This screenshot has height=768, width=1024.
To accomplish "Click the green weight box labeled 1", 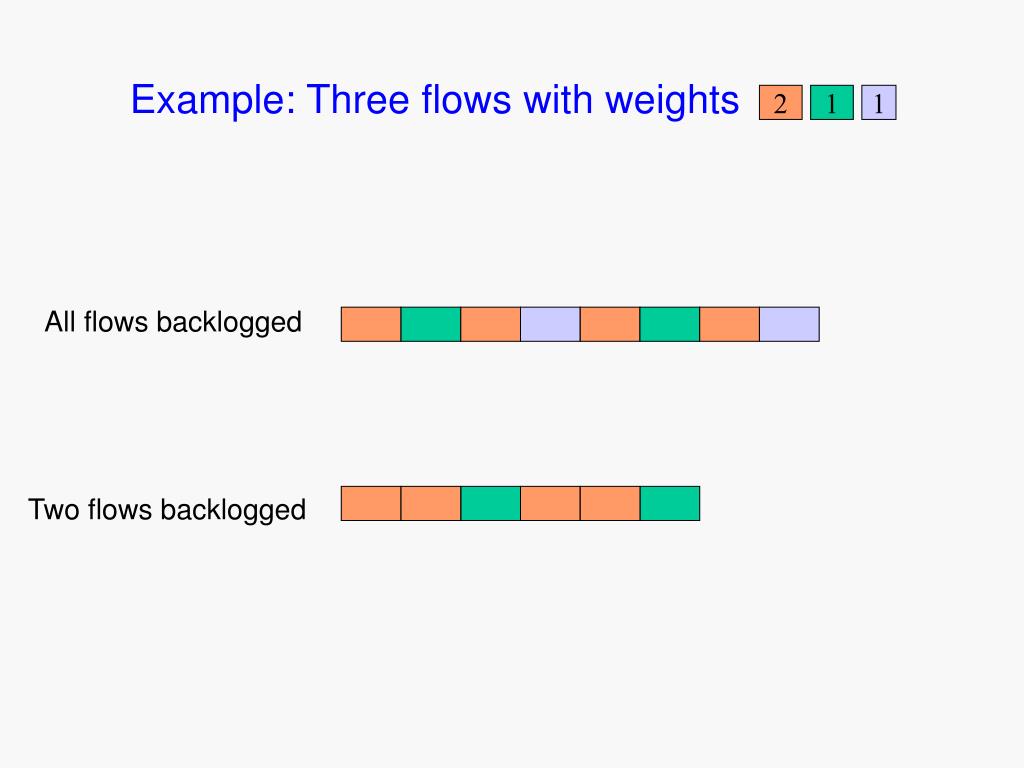I will [831, 103].
